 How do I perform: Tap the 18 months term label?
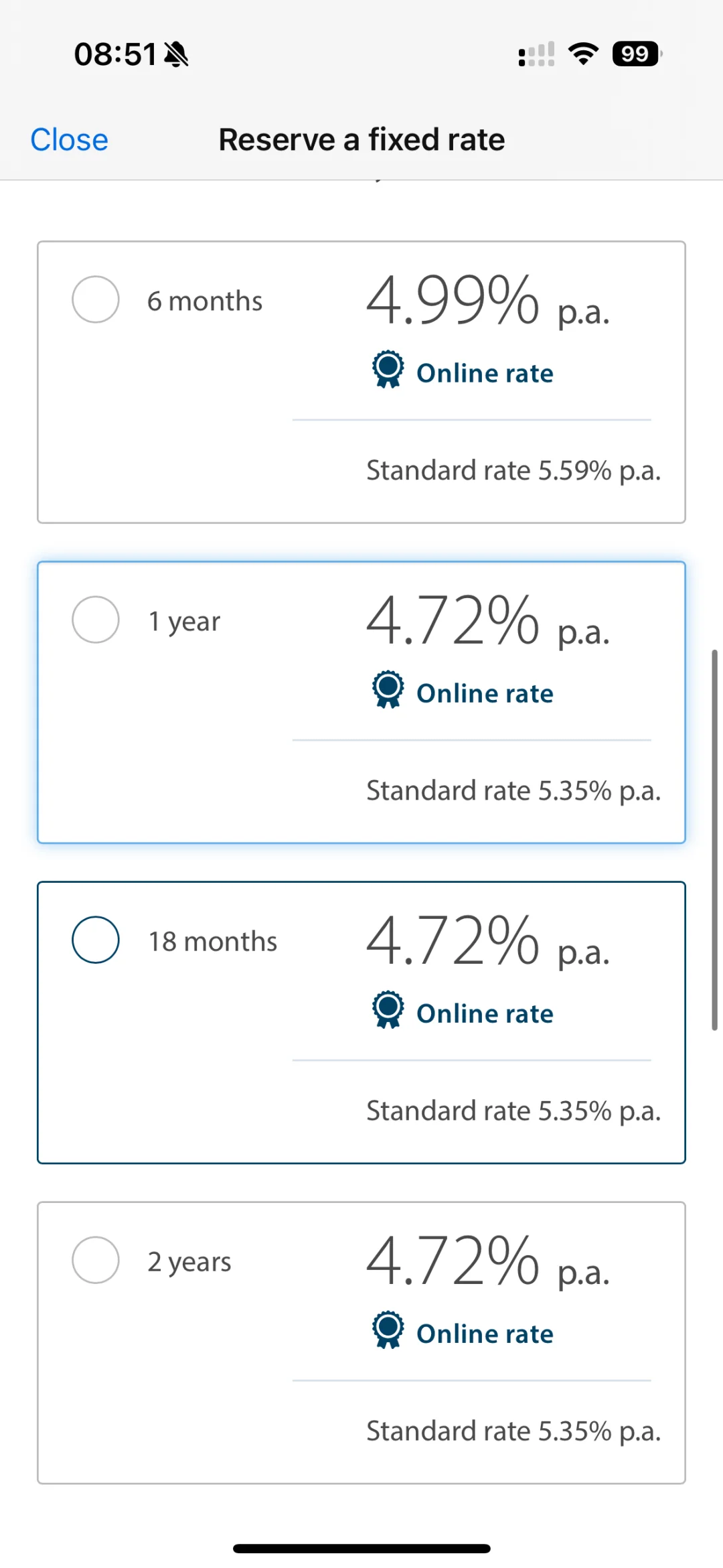[x=213, y=942]
